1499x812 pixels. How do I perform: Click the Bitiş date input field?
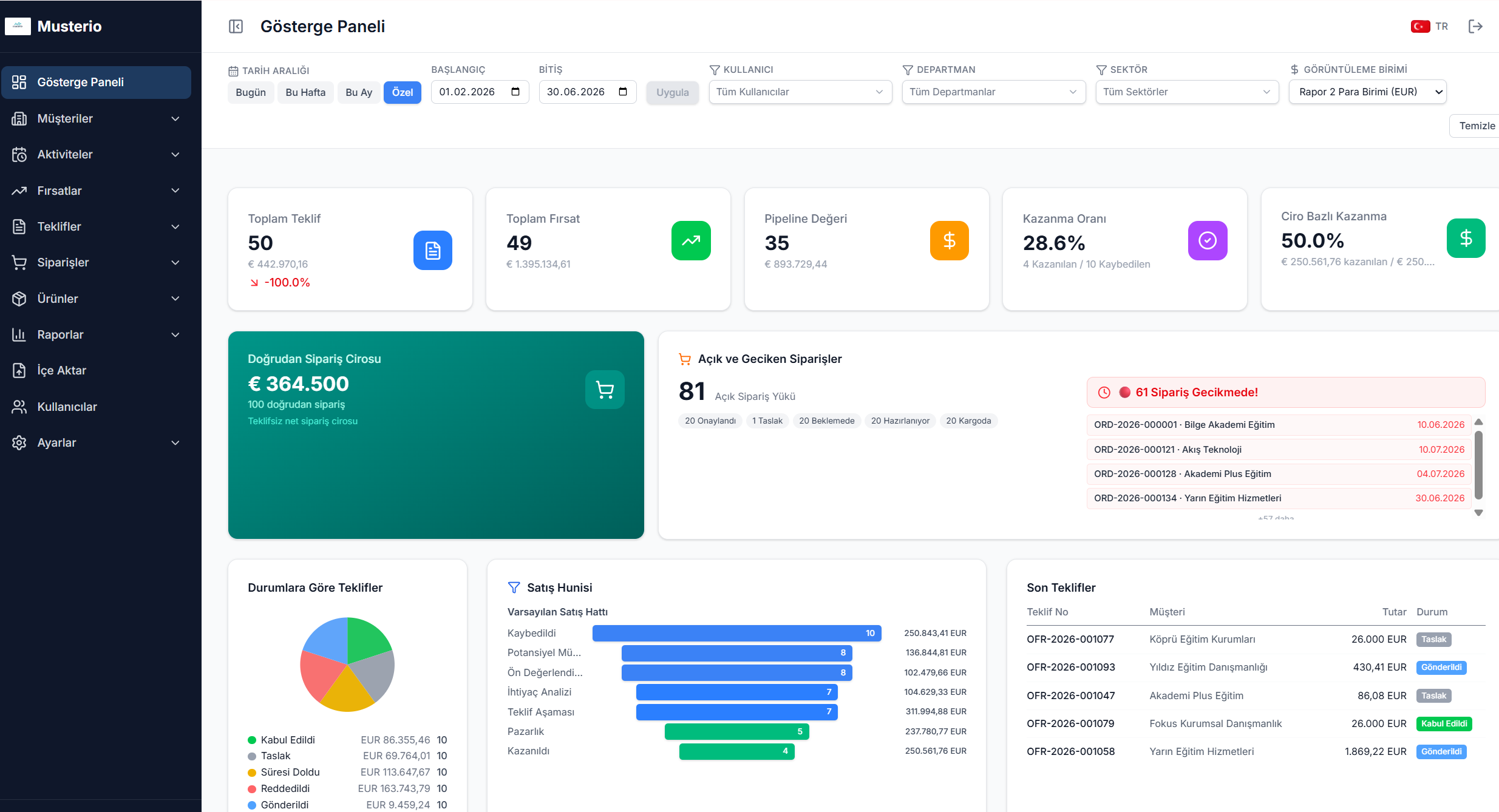(587, 92)
